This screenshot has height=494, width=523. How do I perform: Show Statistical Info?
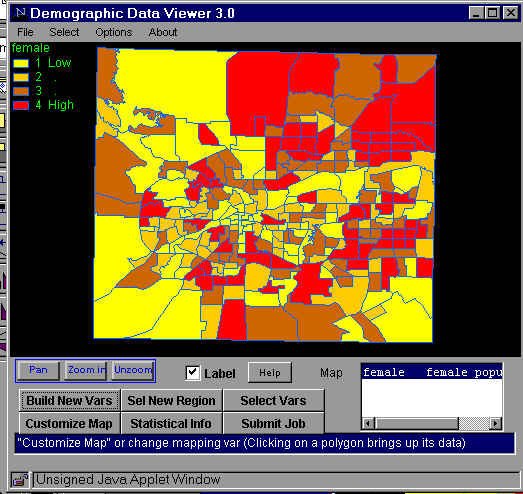pos(171,423)
